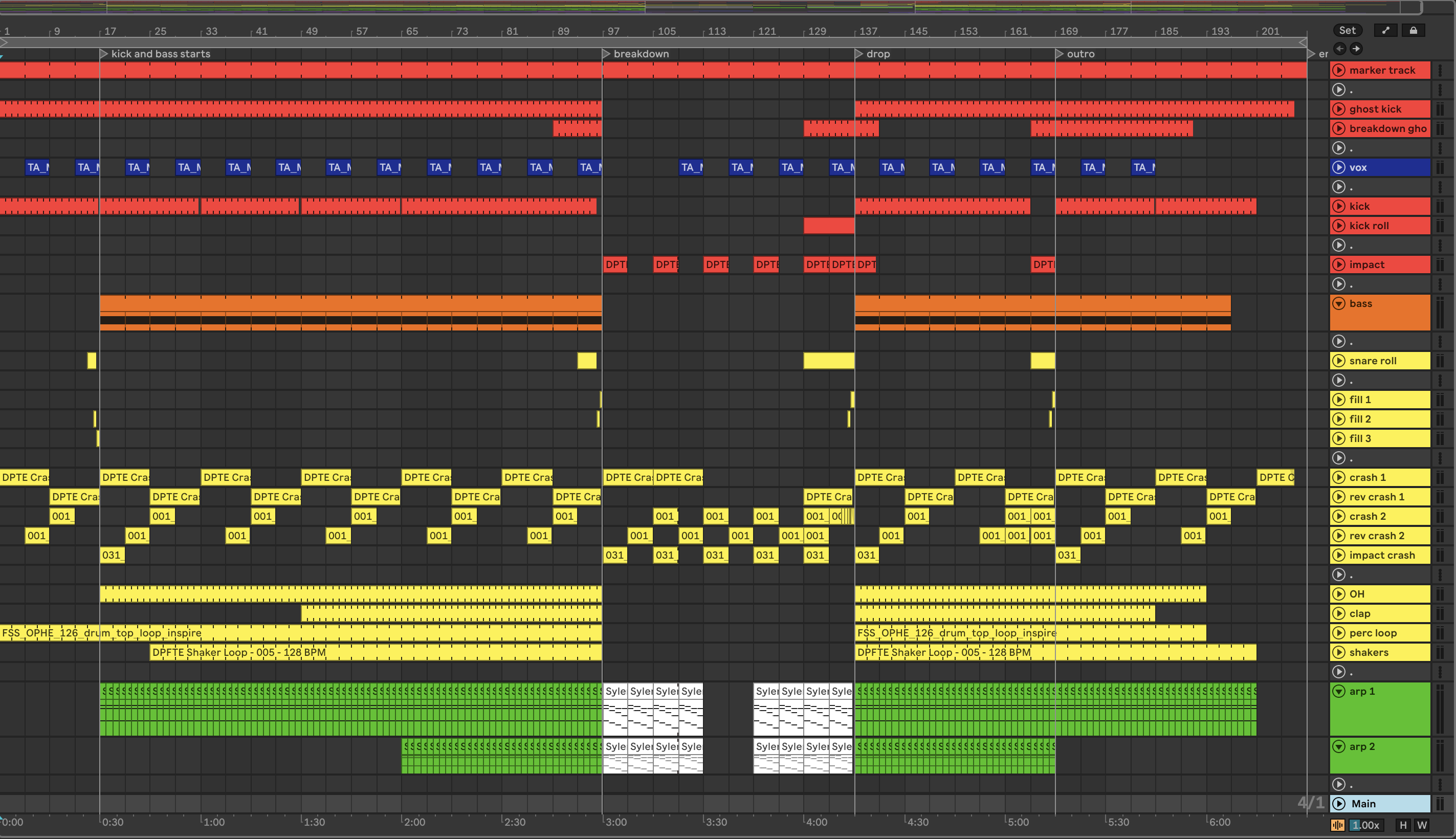The height and width of the screenshot is (839, 1456).
Task: Toggle the lock envelopes icon
Action: (x=1413, y=31)
